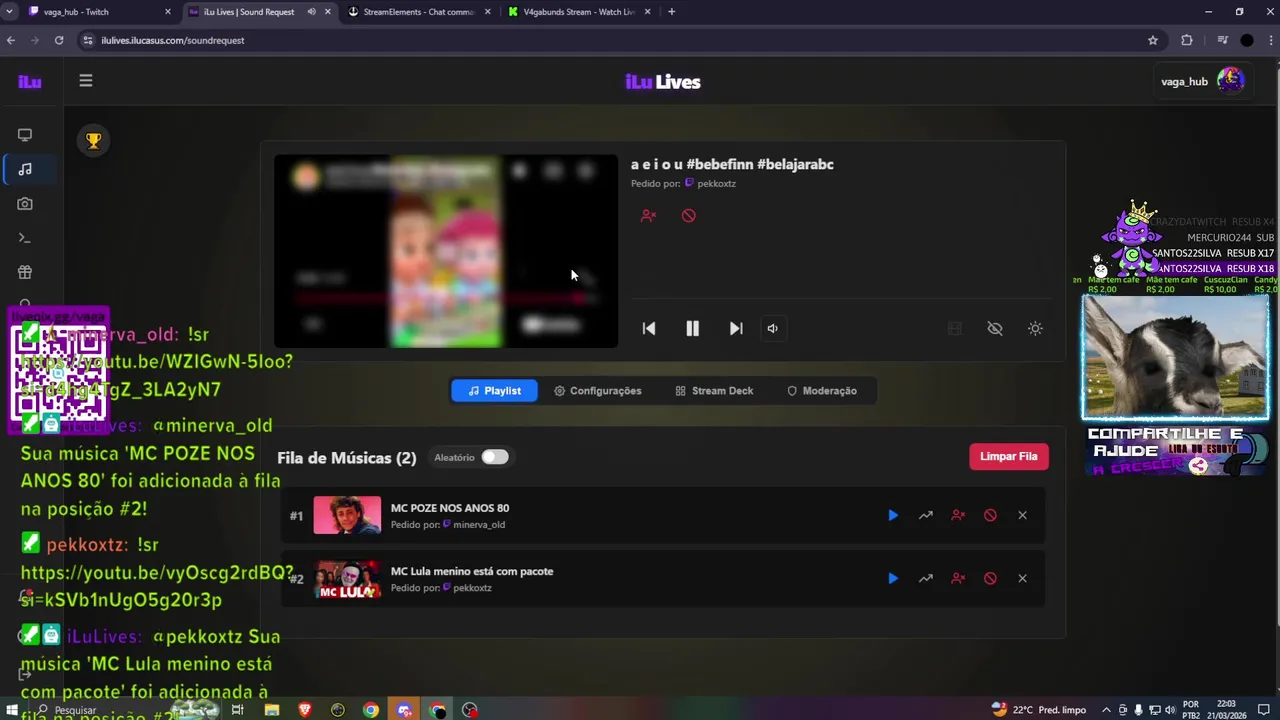Click remove-user icon on MC POZE row
The image size is (1280, 720).
(958, 515)
